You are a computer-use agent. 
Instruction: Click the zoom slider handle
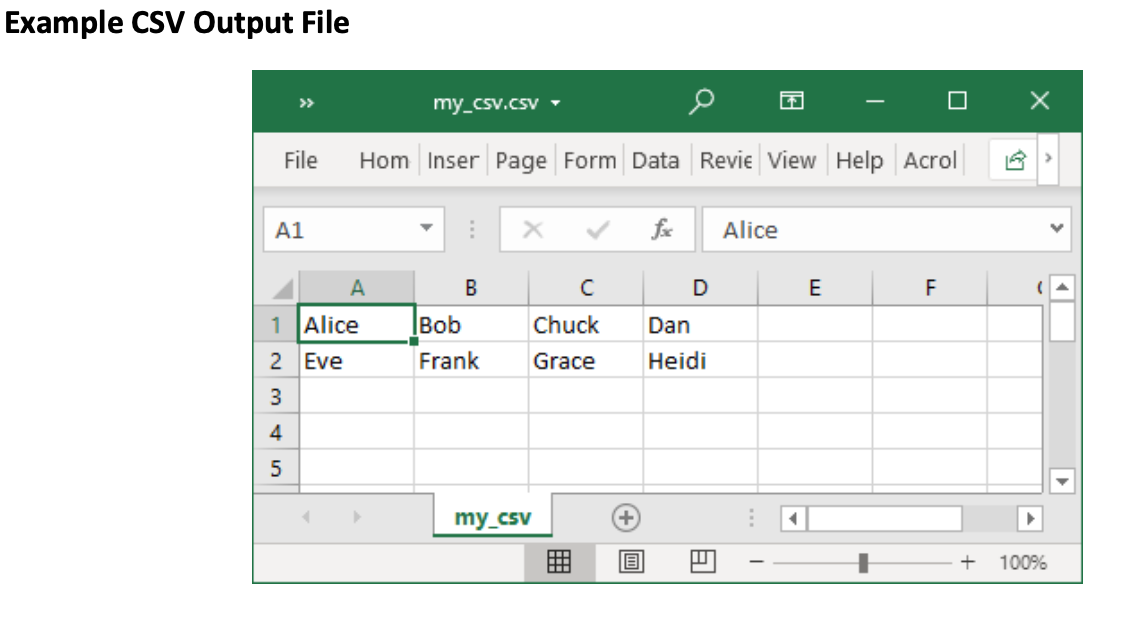(863, 563)
